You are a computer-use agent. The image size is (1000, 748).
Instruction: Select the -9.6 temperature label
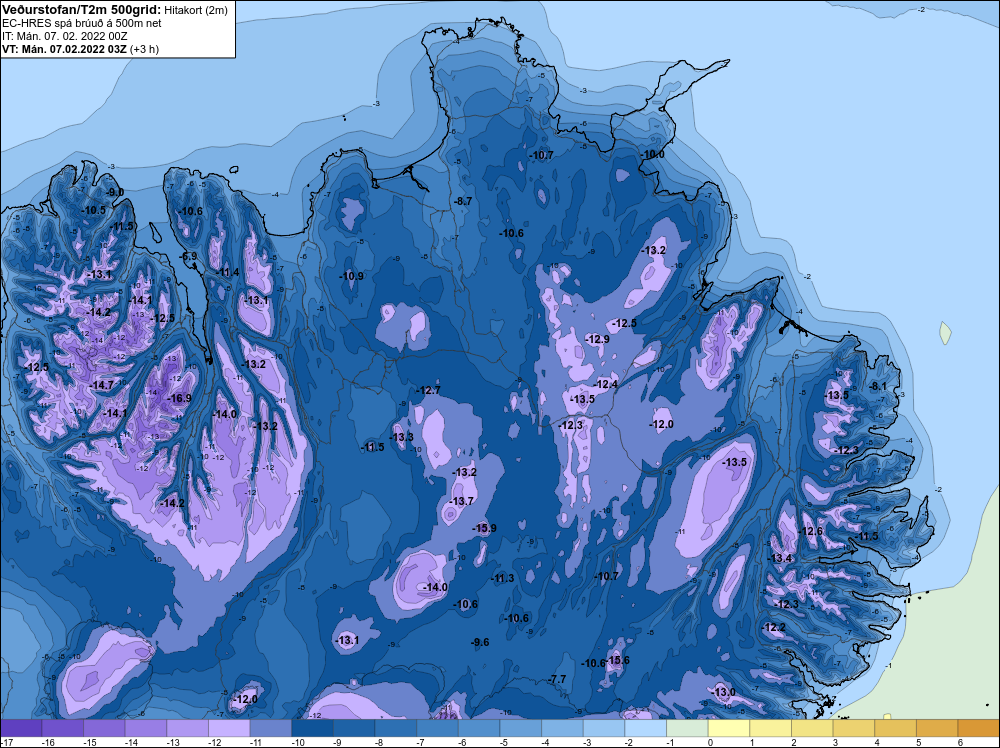tap(480, 642)
